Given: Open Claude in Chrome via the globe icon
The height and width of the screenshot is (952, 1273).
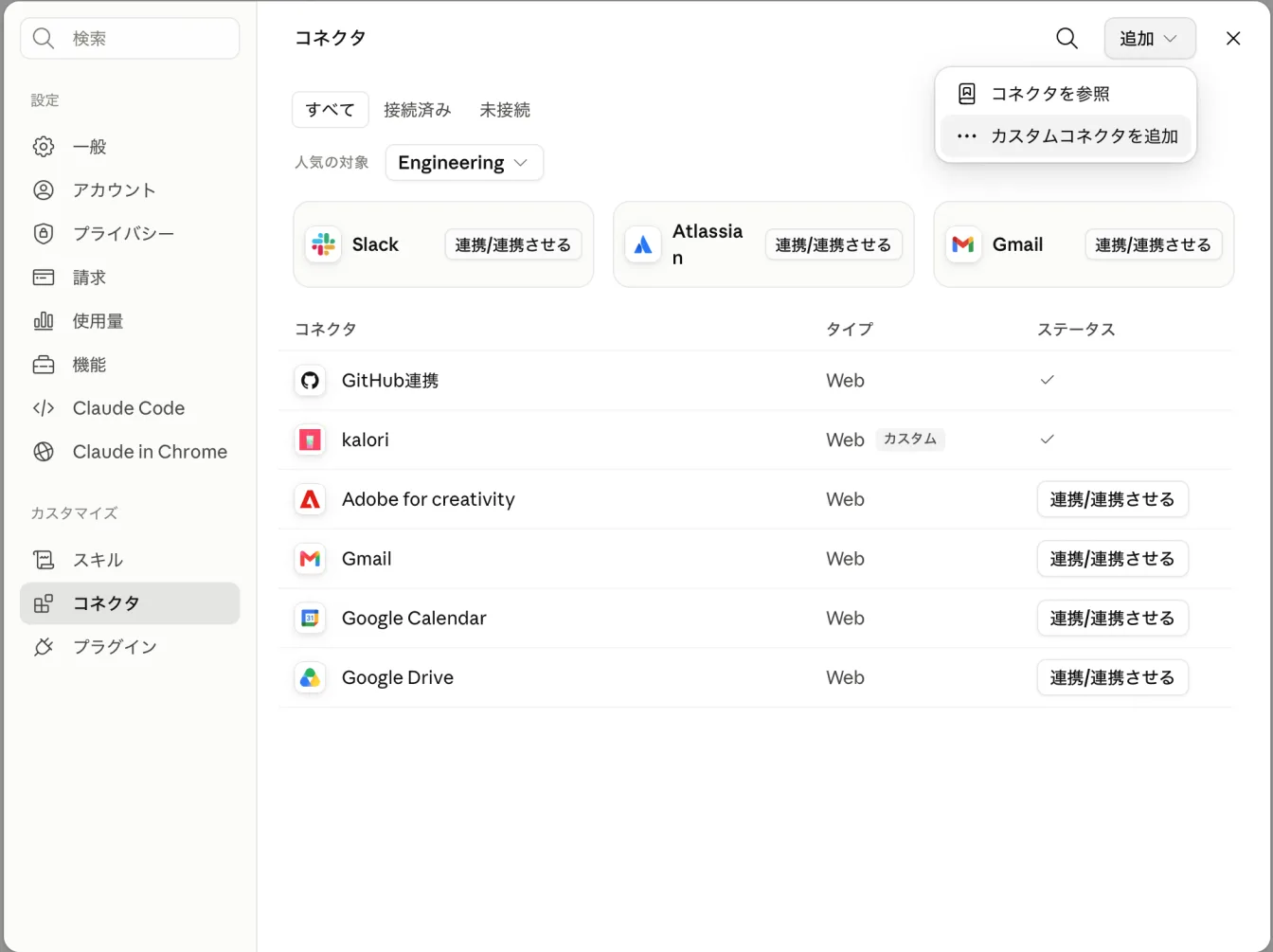Looking at the screenshot, I should [x=44, y=452].
